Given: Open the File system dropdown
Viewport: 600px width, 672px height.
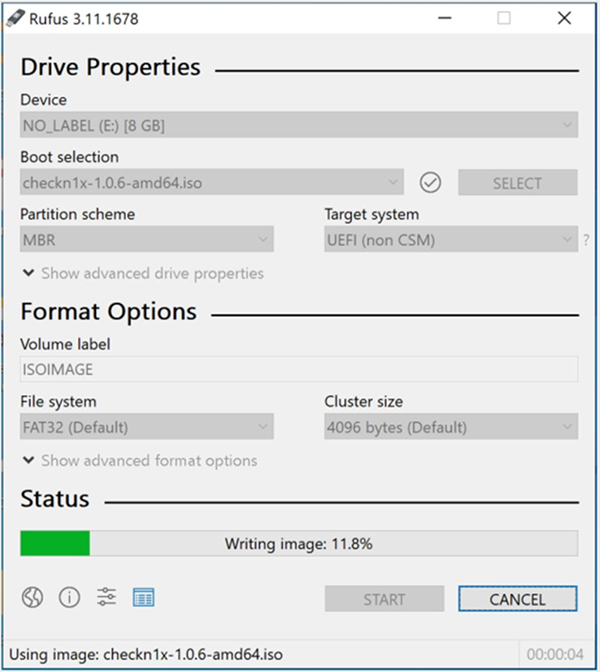Looking at the screenshot, I should point(147,427).
